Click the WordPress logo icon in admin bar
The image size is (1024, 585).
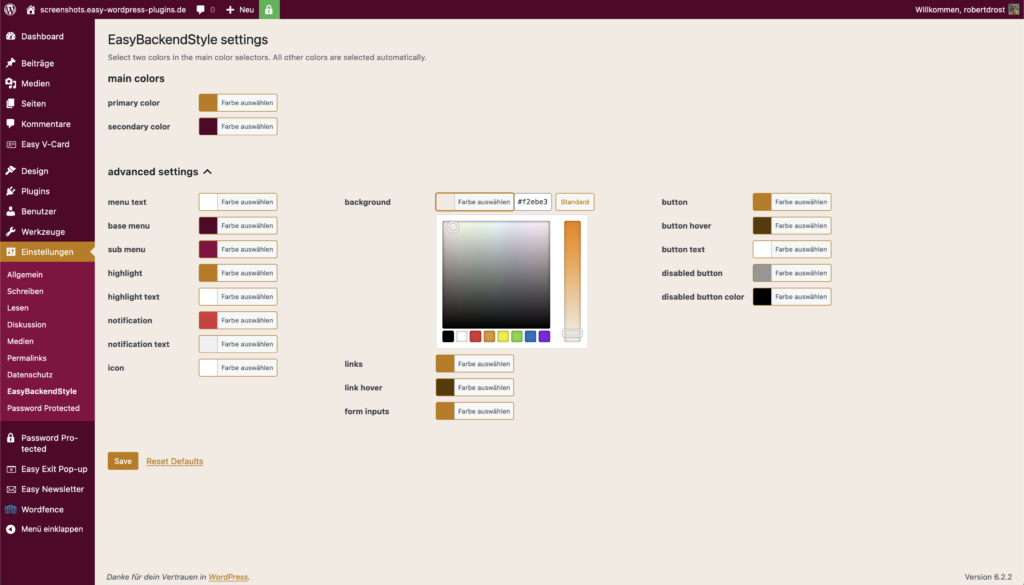tap(10, 9)
